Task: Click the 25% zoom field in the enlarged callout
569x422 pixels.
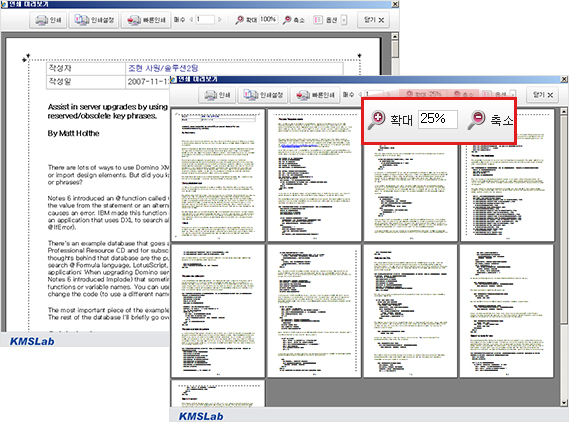Action: click(438, 119)
